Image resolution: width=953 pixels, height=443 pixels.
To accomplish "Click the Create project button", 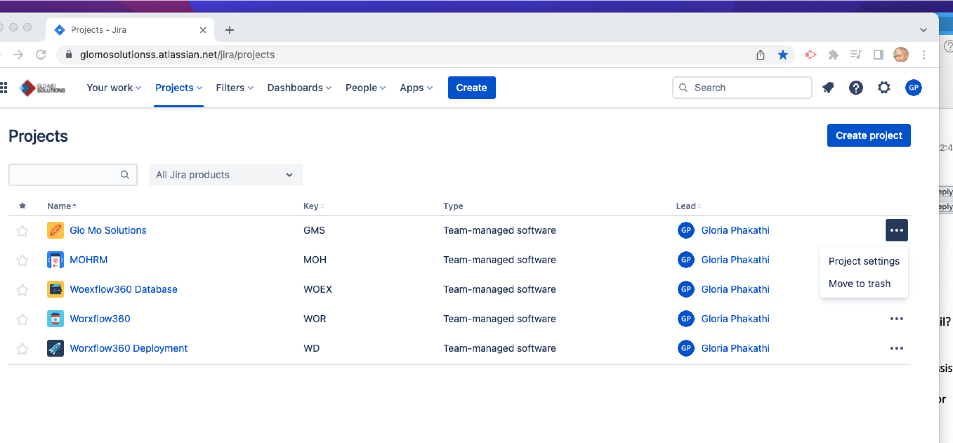I will 869,136.
